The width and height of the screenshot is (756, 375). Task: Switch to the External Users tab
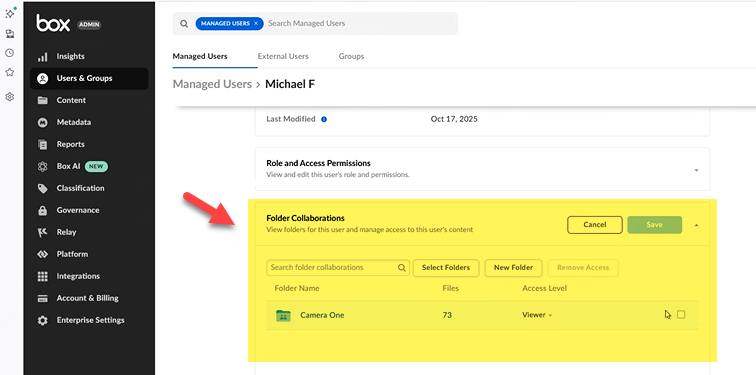coord(283,56)
